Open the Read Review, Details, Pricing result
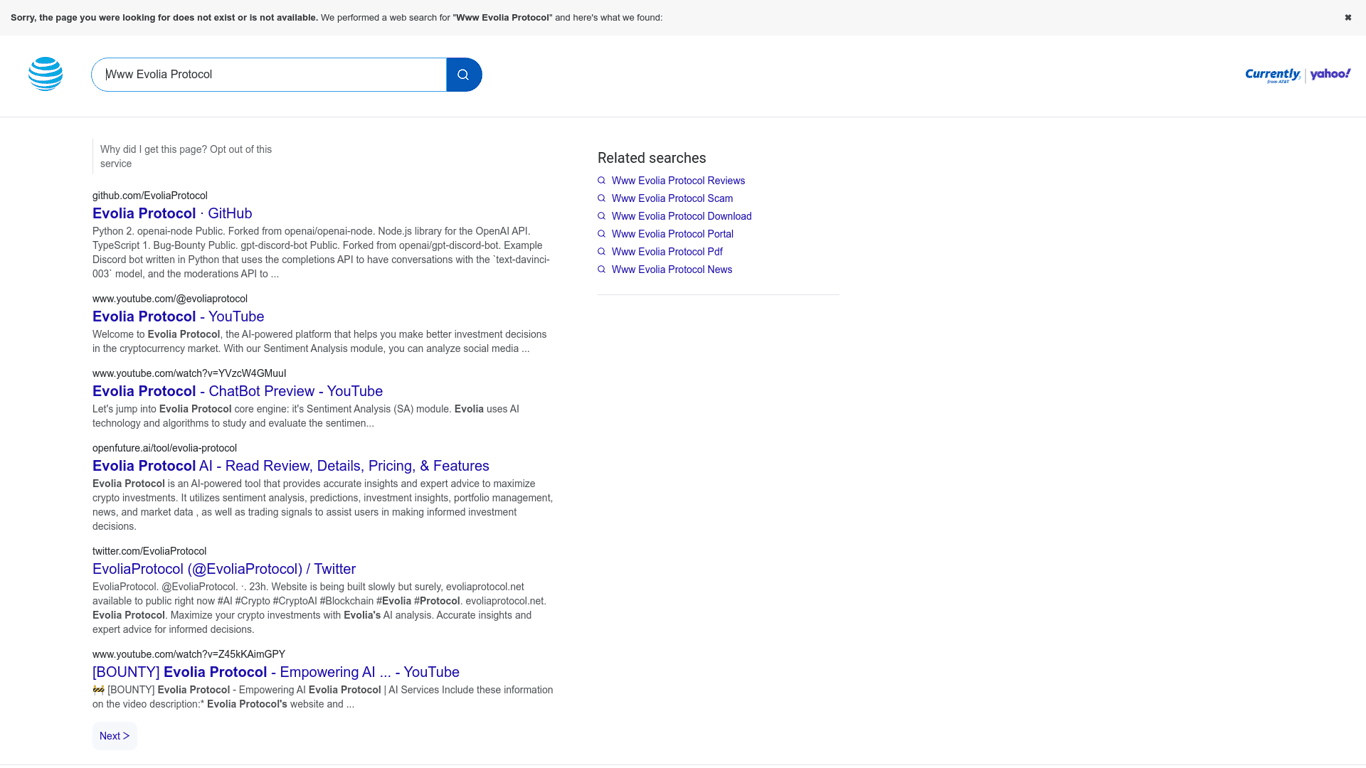Screen dimensions: 1366x768 click(x=290, y=466)
